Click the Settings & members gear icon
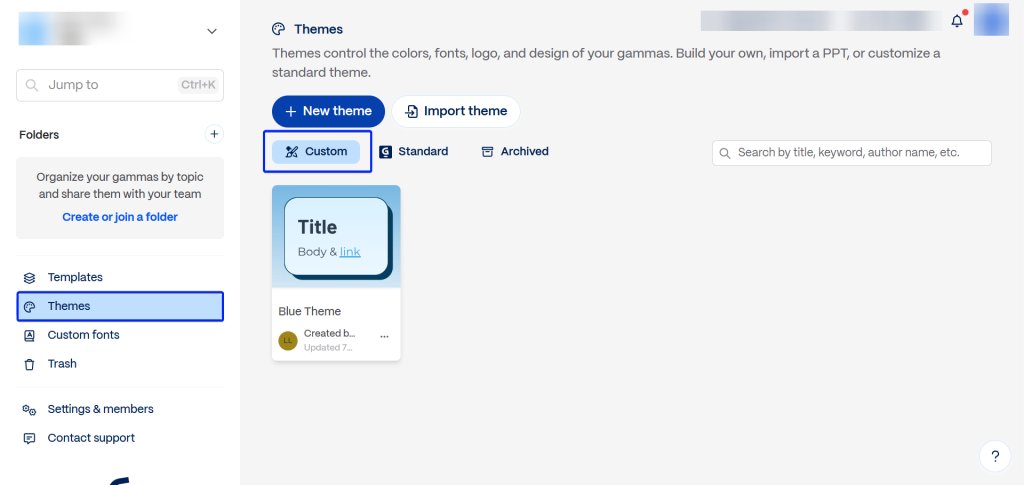 pos(29,409)
